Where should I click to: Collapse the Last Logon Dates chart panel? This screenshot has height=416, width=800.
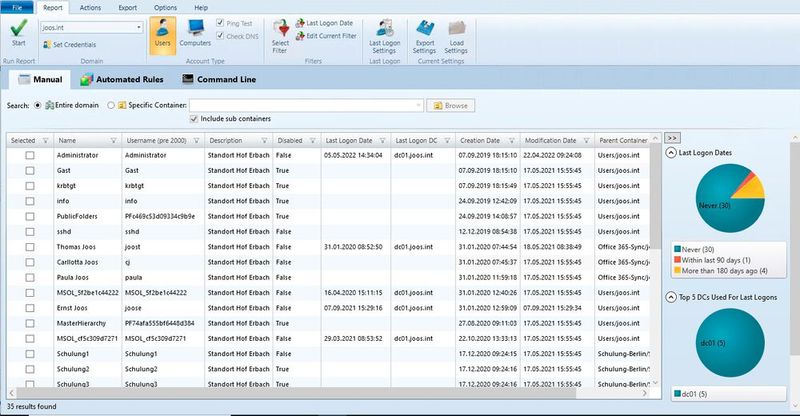pyautogui.click(x=671, y=153)
